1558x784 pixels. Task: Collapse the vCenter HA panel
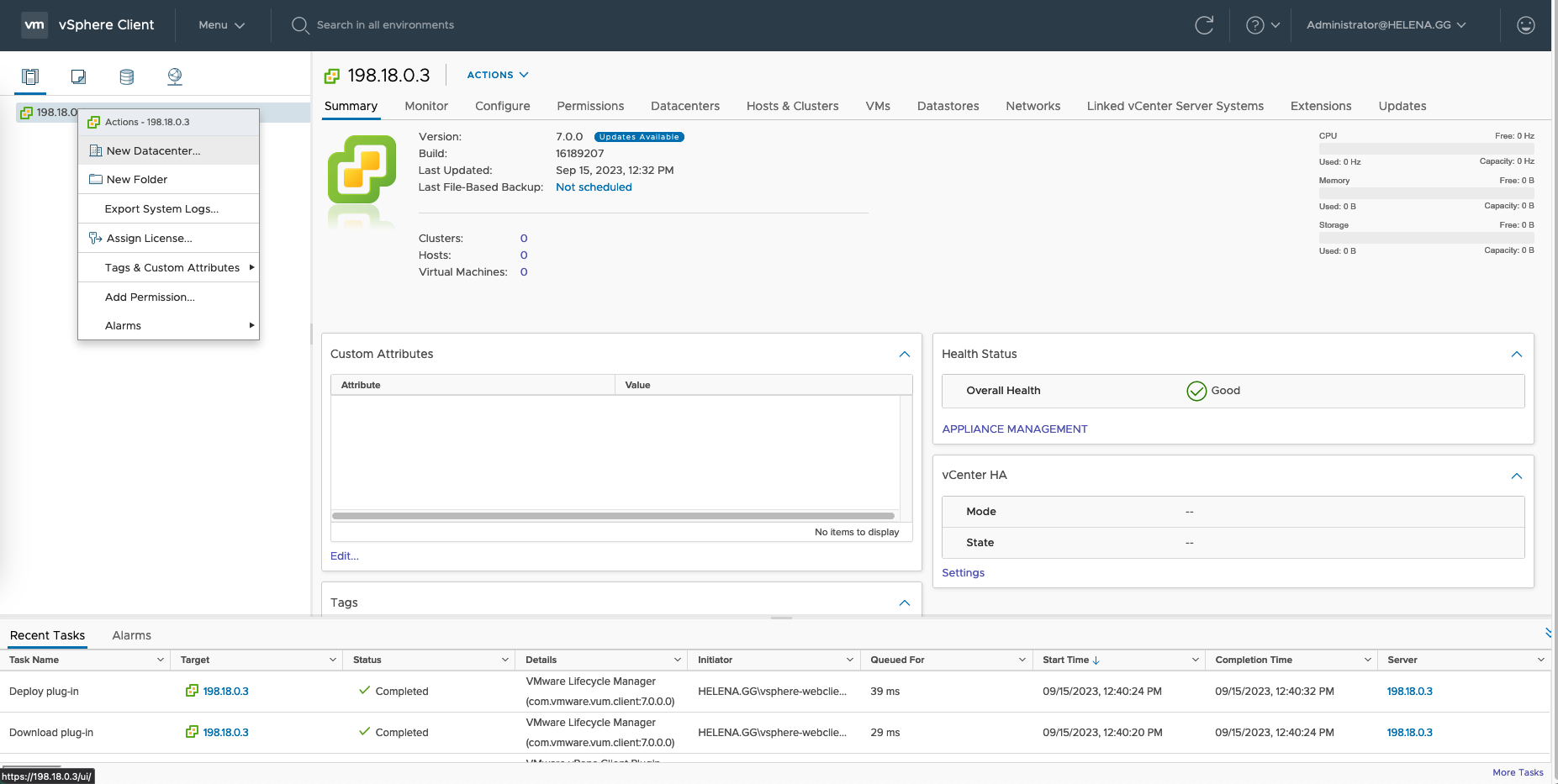(1516, 476)
